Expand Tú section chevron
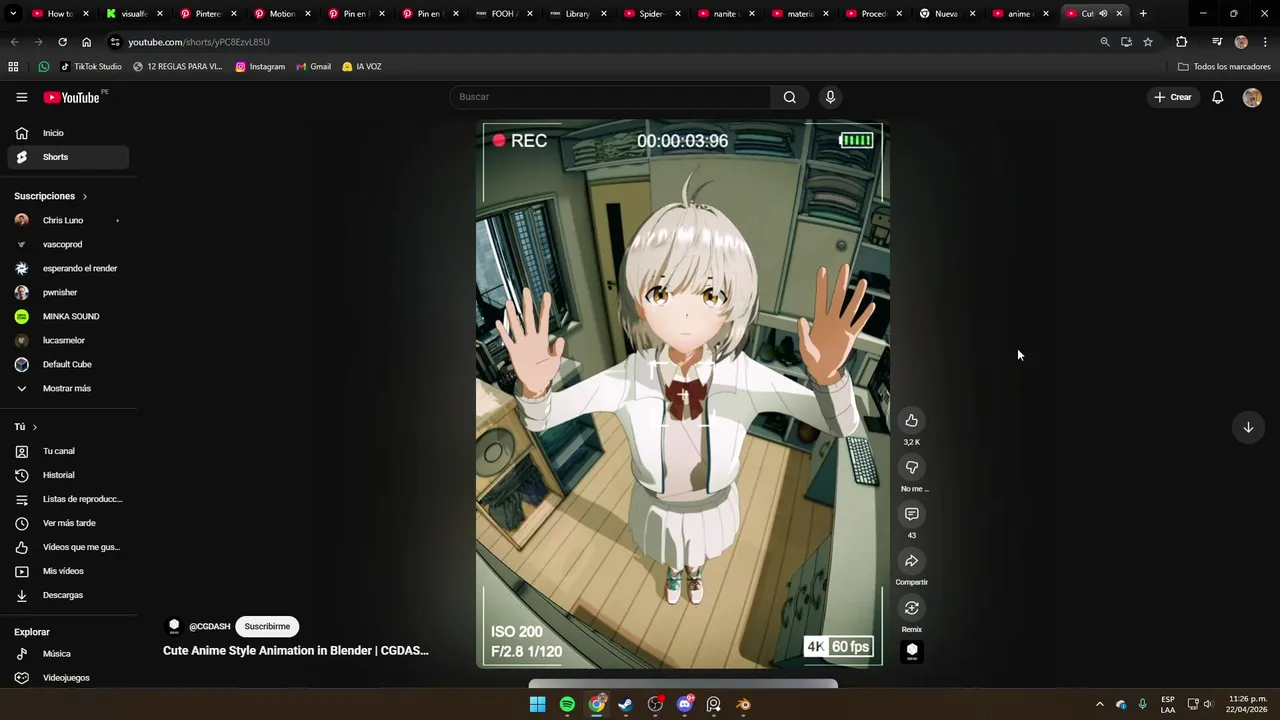The height and width of the screenshot is (720, 1280). 35,427
